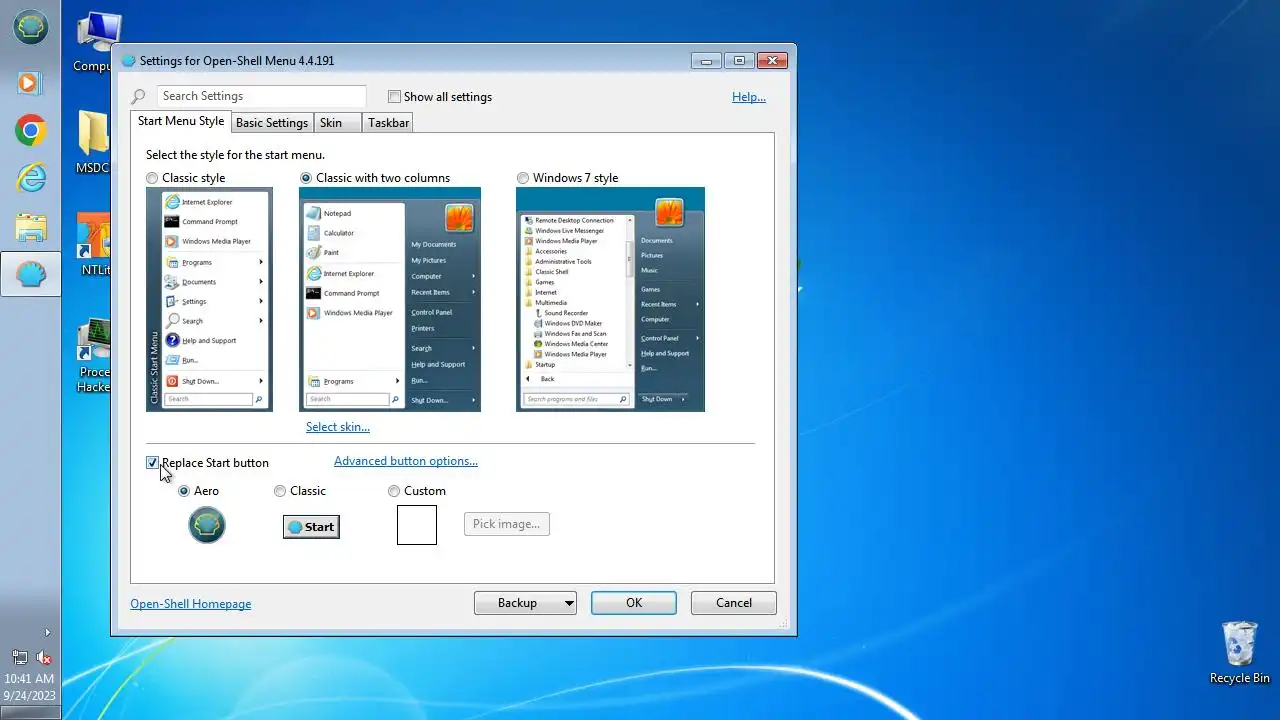Image resolution: width=1280 pixels, height=720 pixels.
Task: Click the empty Custom button image box
Action: (417, 525)
